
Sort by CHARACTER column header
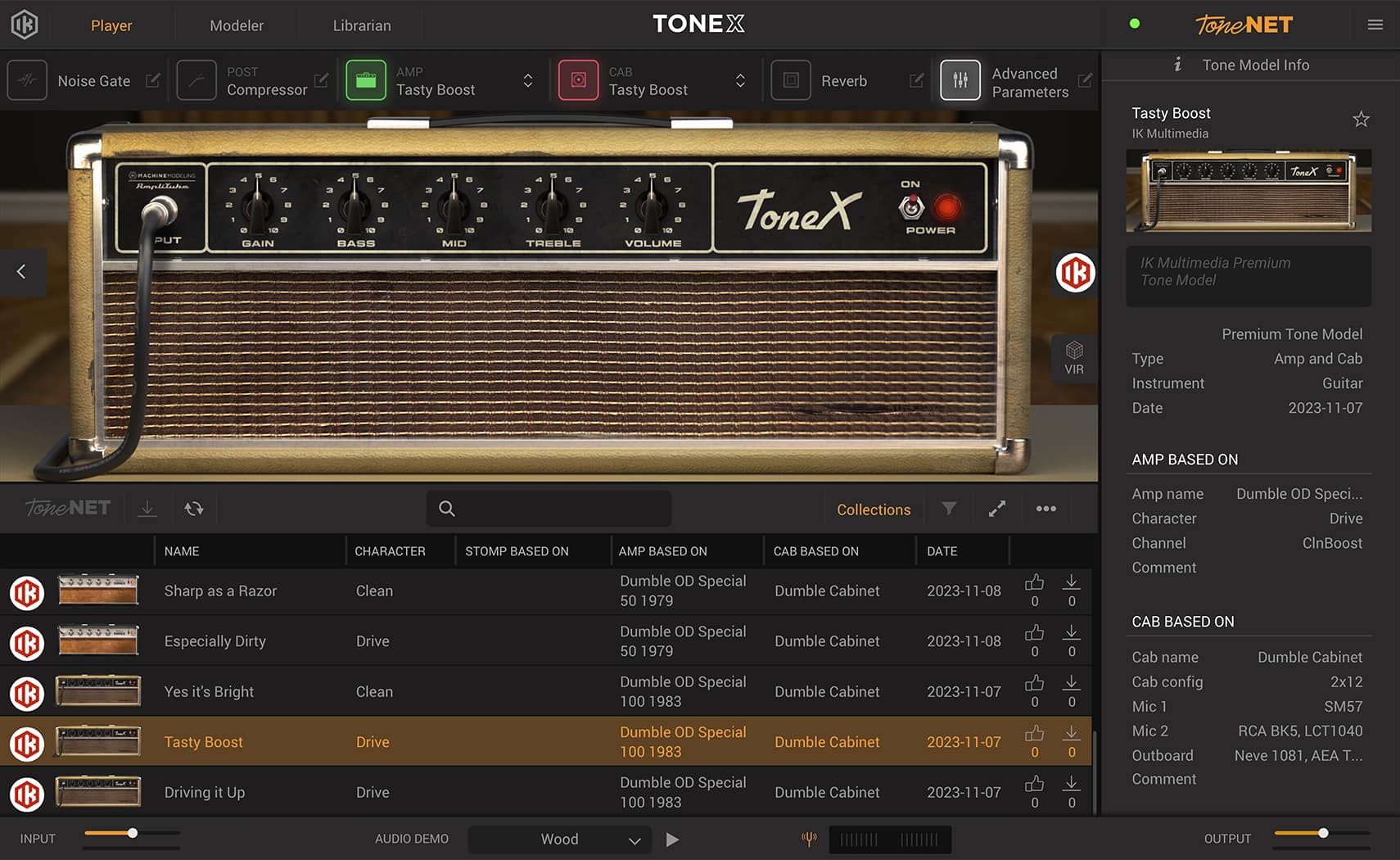click(x=390, y=551)
